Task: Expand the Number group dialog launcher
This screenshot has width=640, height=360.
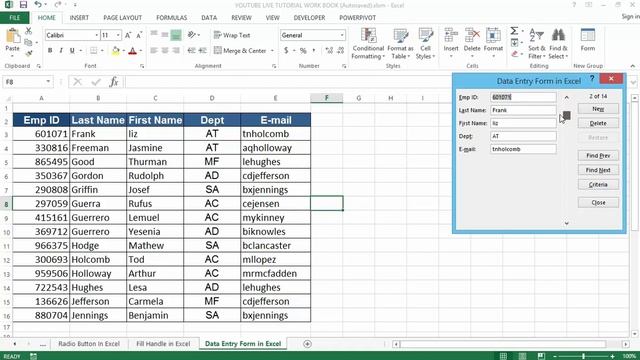Action: click(344, 66)
